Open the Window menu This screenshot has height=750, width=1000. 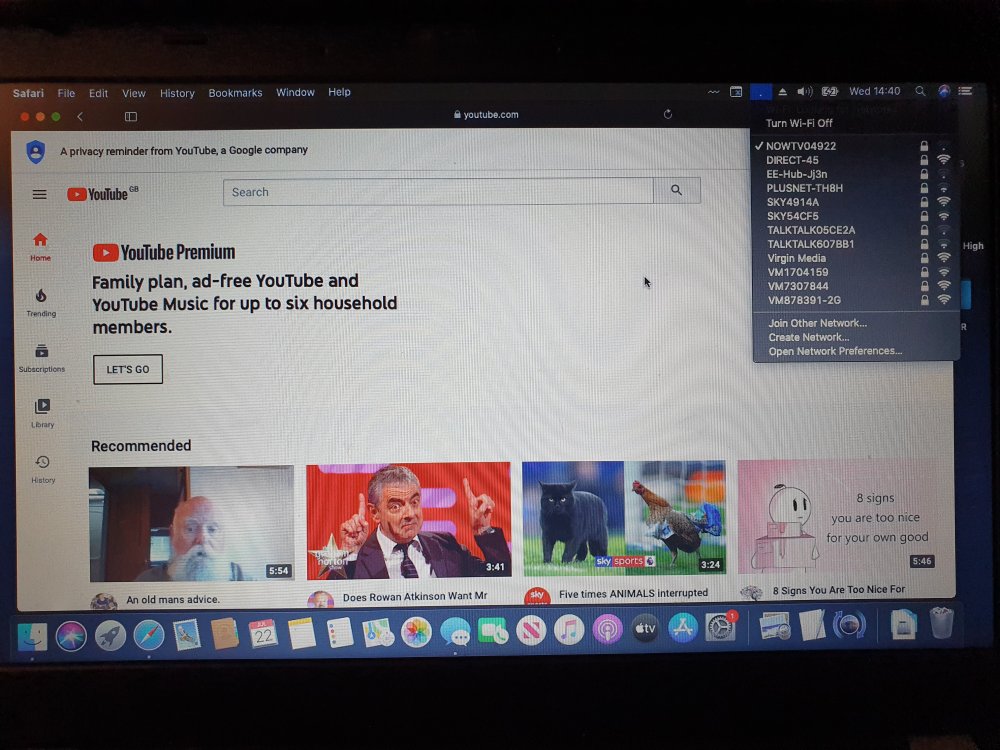[295, 92]
